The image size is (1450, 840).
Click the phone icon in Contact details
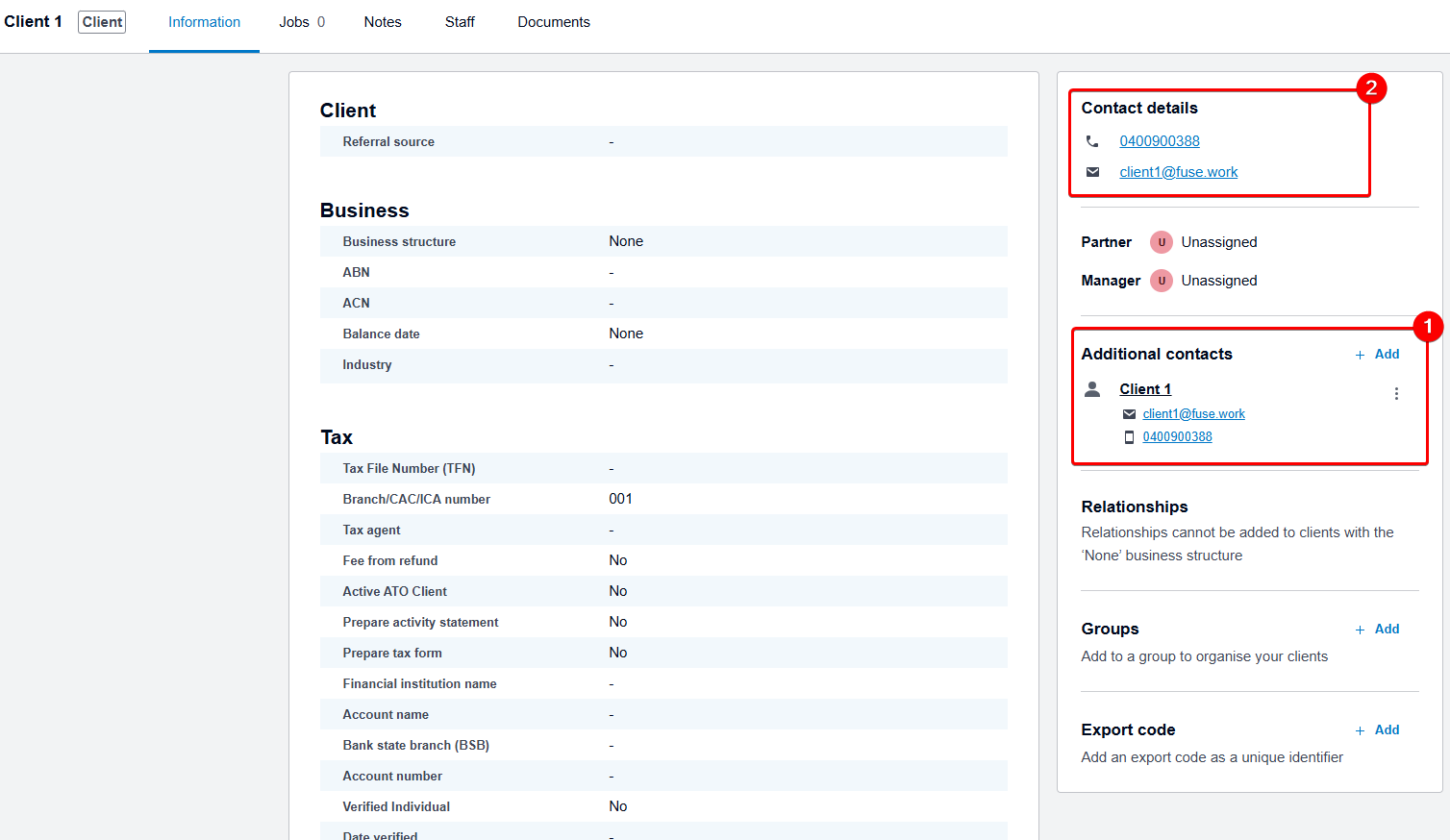pyautogui.click(x=1092, y=141)
